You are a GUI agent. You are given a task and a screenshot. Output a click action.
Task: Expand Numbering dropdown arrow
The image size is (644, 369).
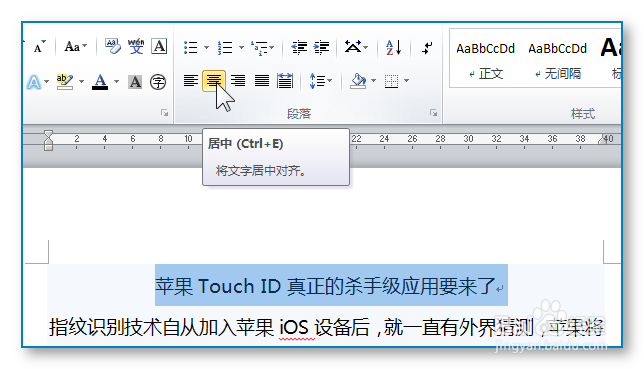pos(241,47)
